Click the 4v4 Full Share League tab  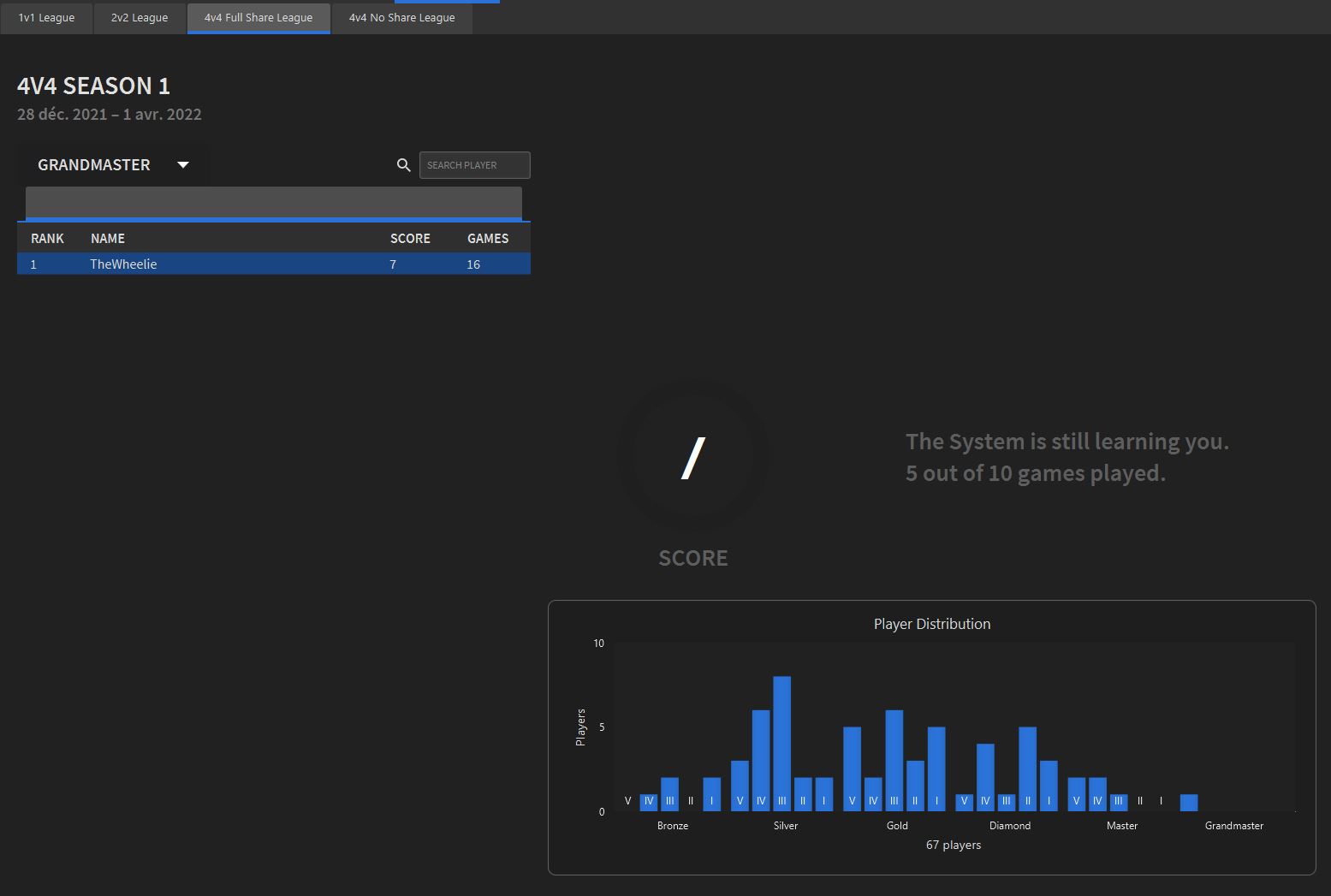(x=258, y=18)
